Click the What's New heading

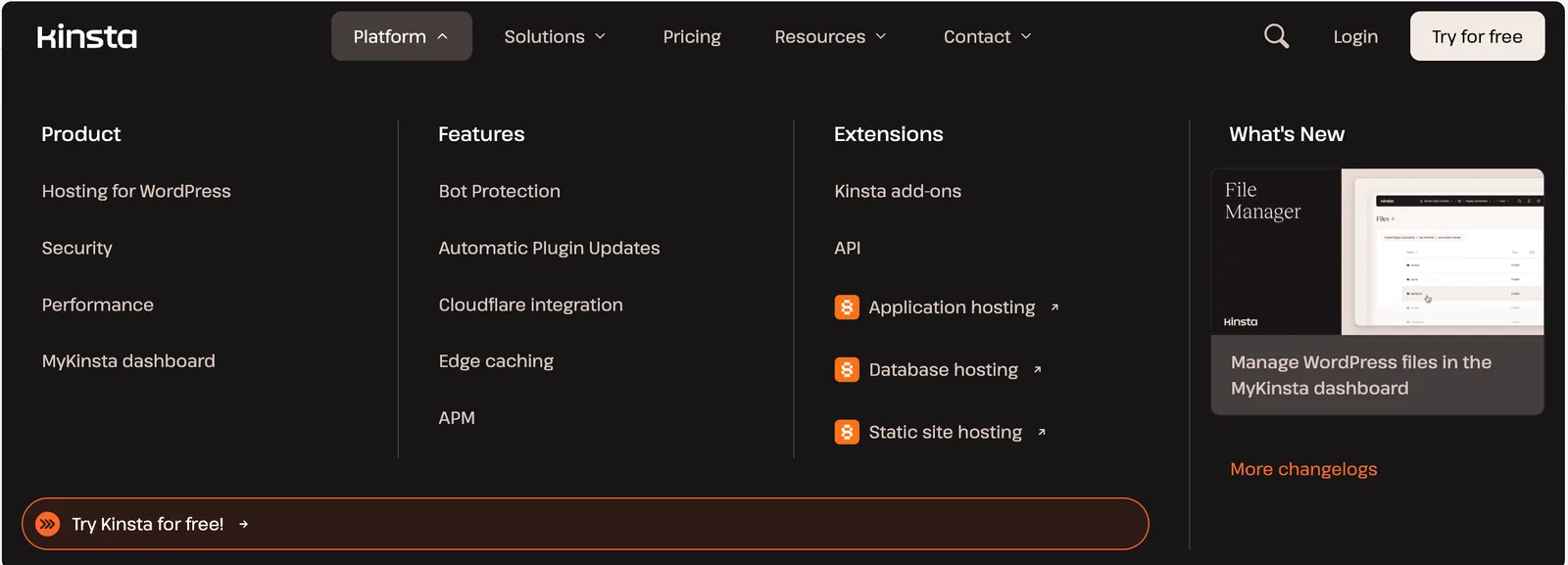pyautogui.click(x=1287, y=134)
